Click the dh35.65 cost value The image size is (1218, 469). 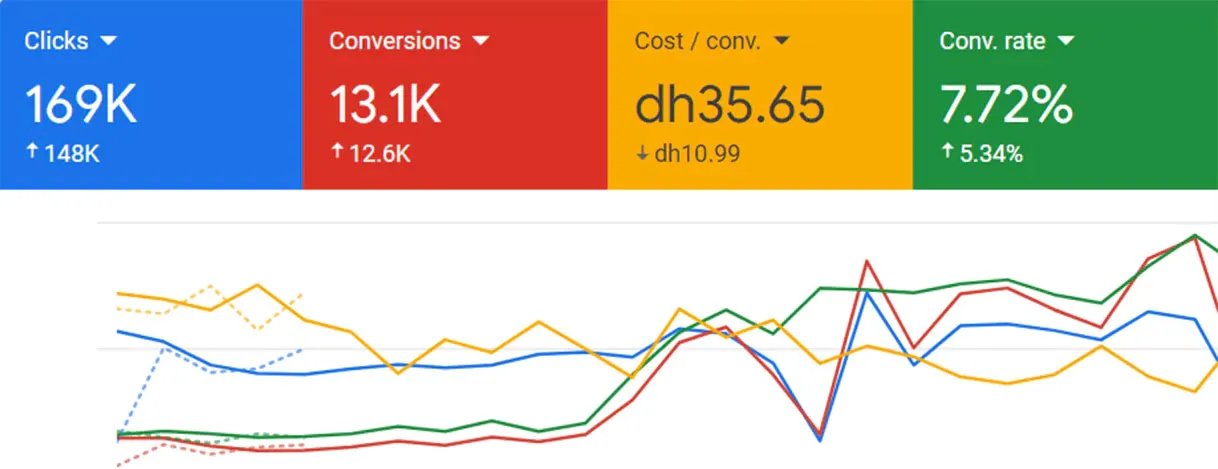point(729,104)
